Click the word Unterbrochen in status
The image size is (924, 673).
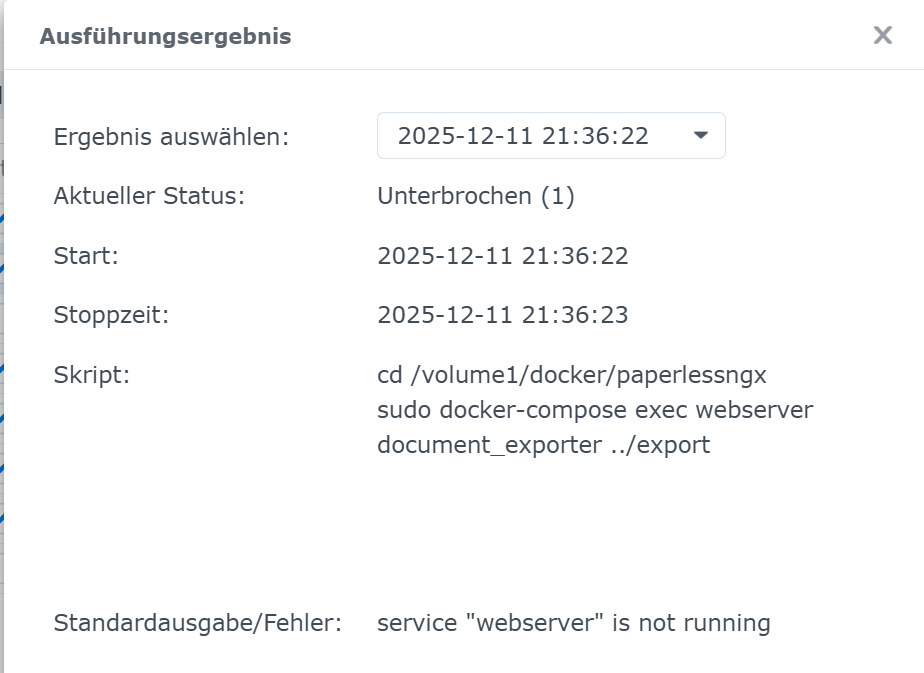[454, 196]
